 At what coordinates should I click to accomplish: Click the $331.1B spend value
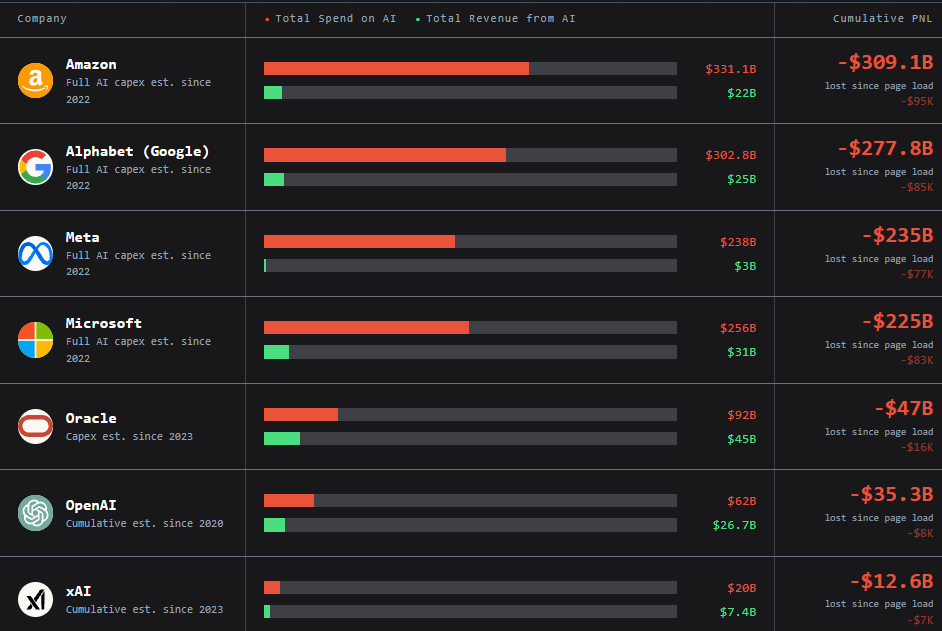731,69
